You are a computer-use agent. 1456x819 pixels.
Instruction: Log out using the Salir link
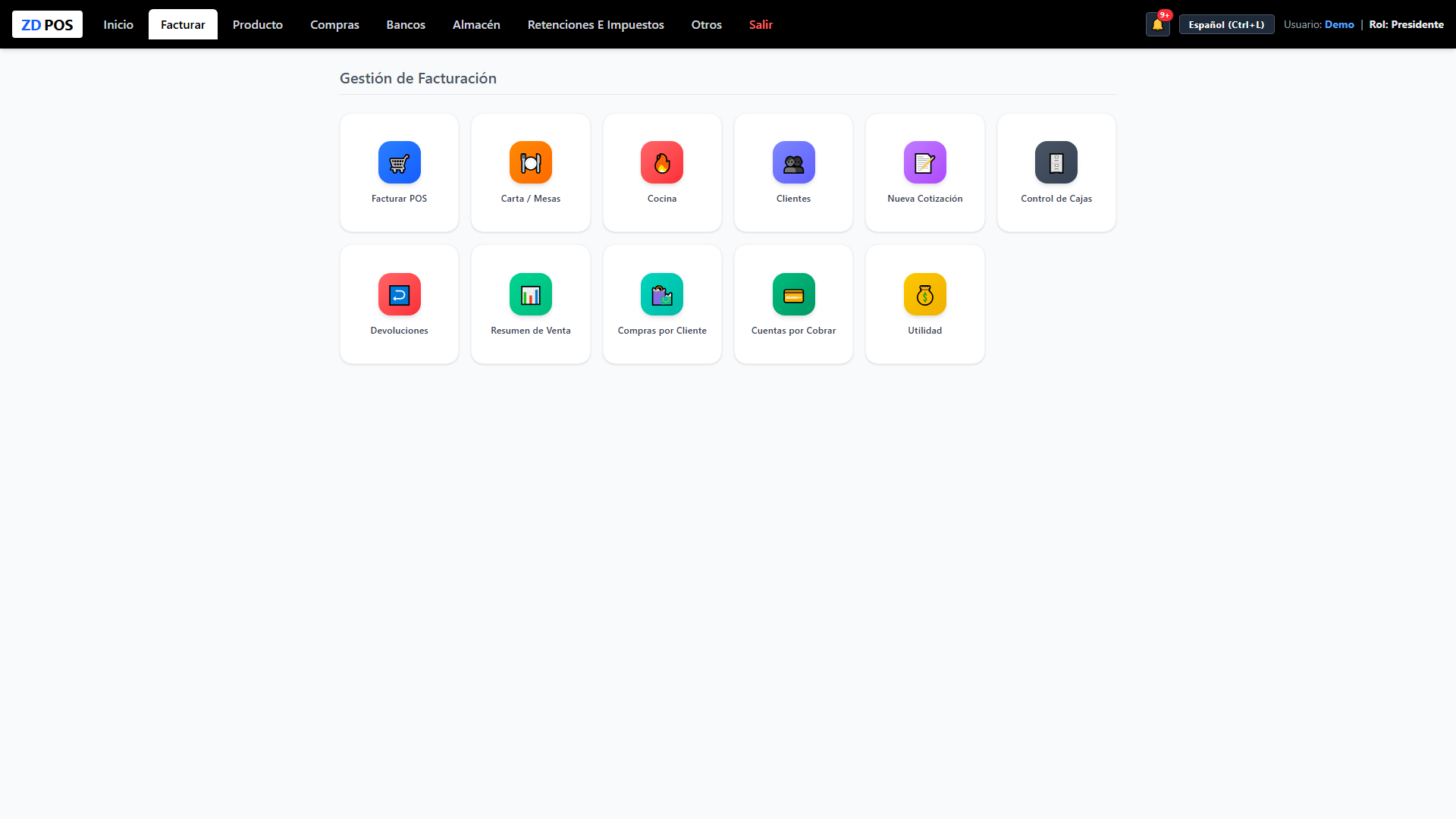coord(761,24)
